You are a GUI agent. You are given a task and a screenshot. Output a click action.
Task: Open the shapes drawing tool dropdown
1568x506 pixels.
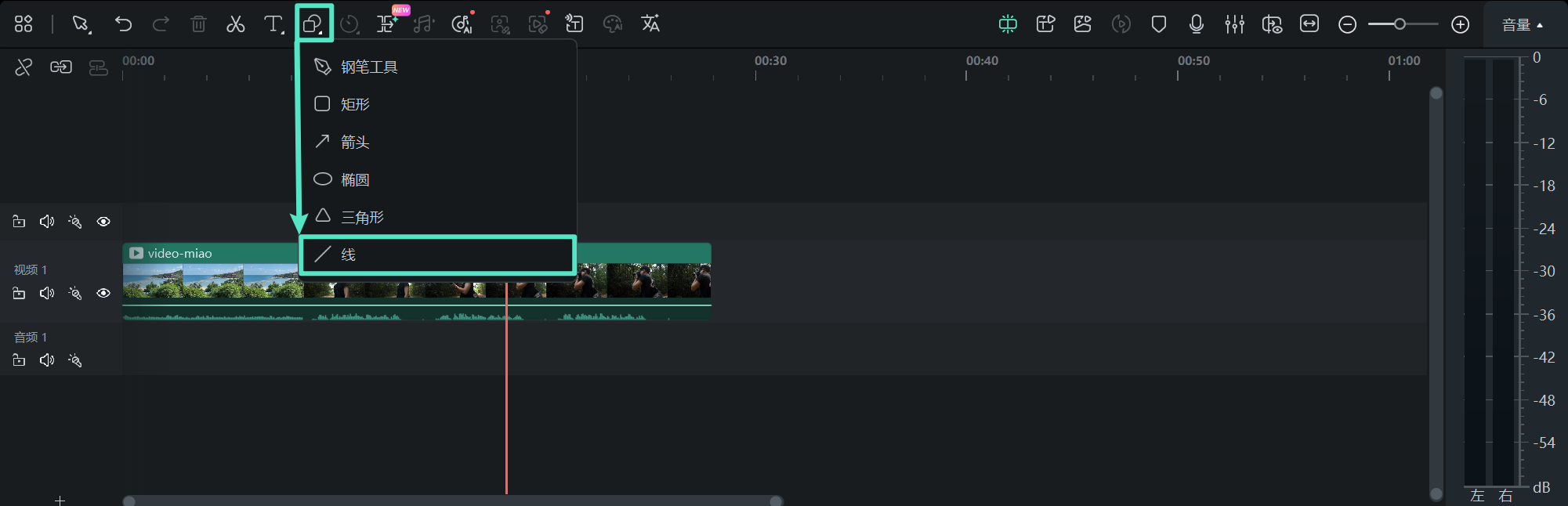click(313, 24)
